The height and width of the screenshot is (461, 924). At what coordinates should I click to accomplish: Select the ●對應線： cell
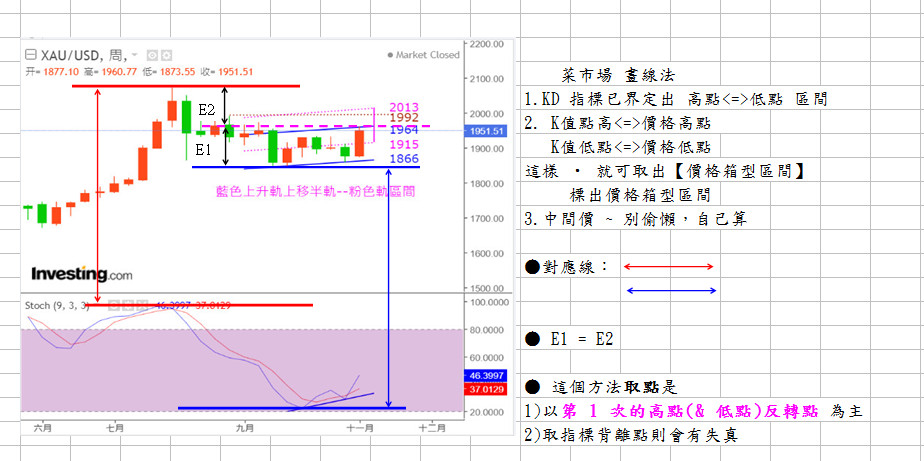point(567,266)
